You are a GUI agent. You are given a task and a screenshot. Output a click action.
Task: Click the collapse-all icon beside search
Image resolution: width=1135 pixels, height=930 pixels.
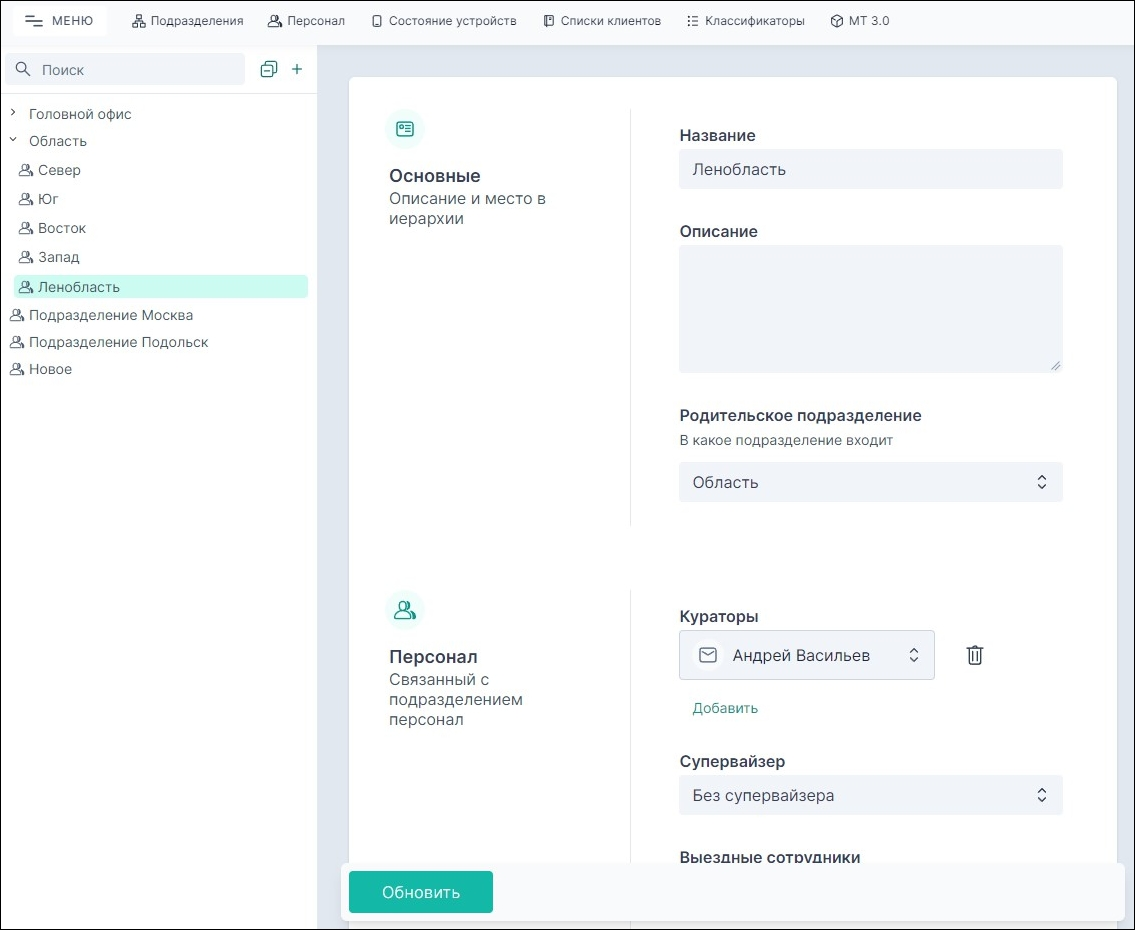[268, 69]
